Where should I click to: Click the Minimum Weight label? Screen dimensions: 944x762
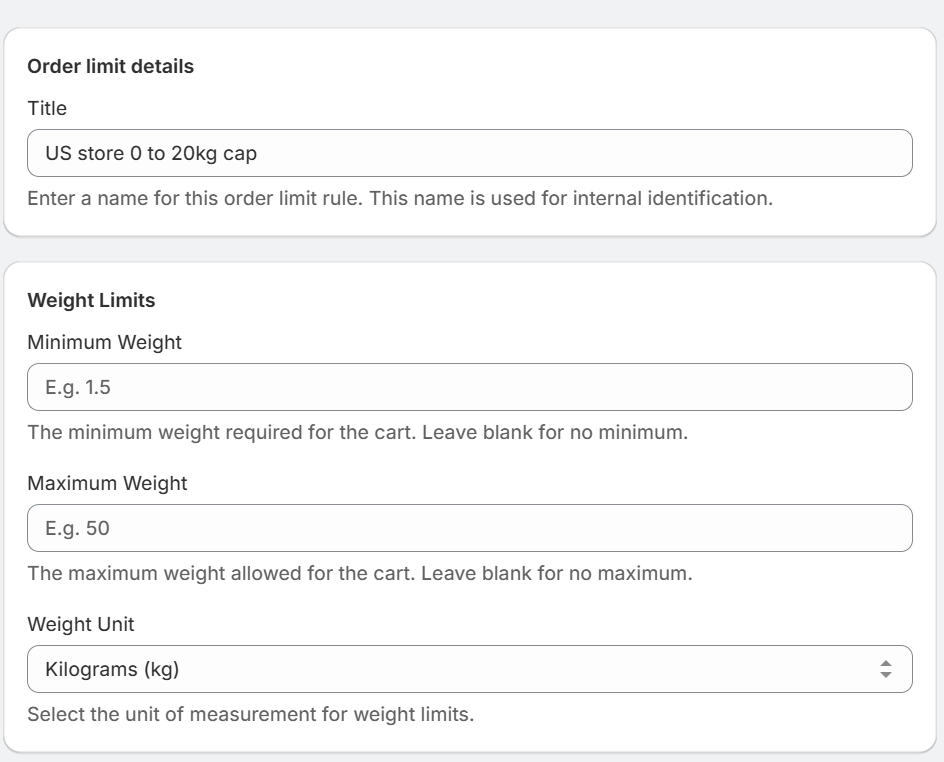point(105,342)
